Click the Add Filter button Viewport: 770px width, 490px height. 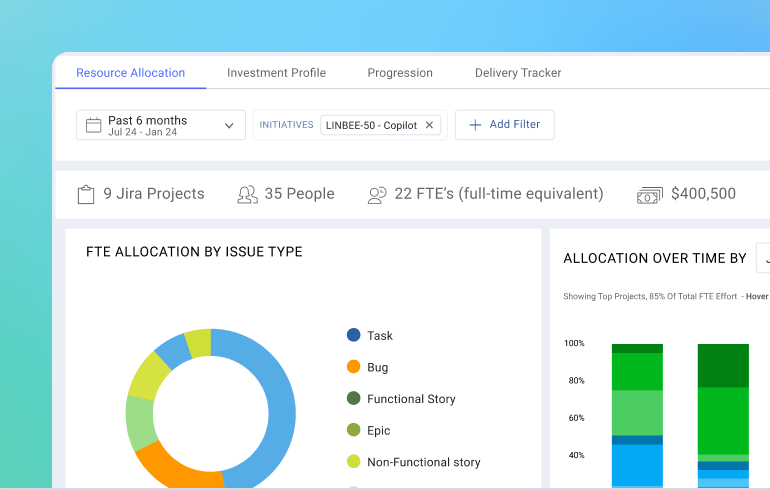pos(505,125)
